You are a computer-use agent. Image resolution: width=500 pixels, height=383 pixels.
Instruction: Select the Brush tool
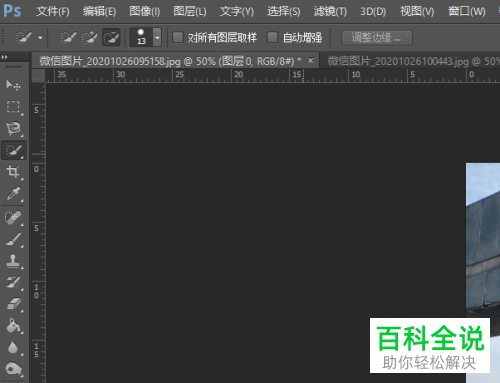(13, 239)
